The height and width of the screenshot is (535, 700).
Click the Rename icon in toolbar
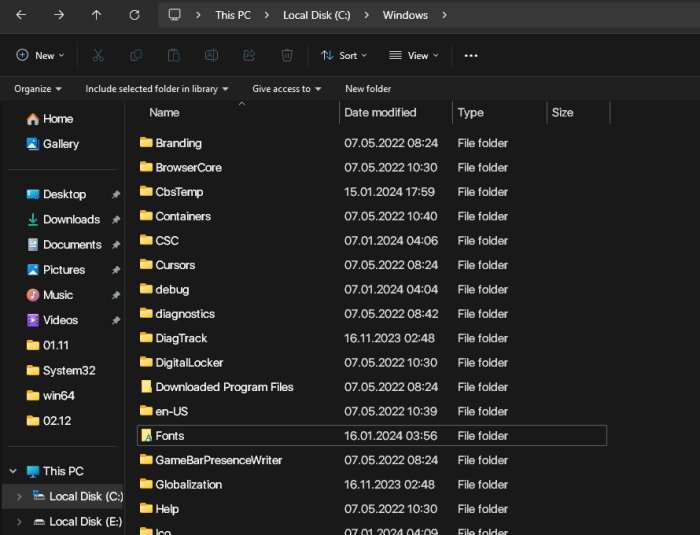click(211, 55)
